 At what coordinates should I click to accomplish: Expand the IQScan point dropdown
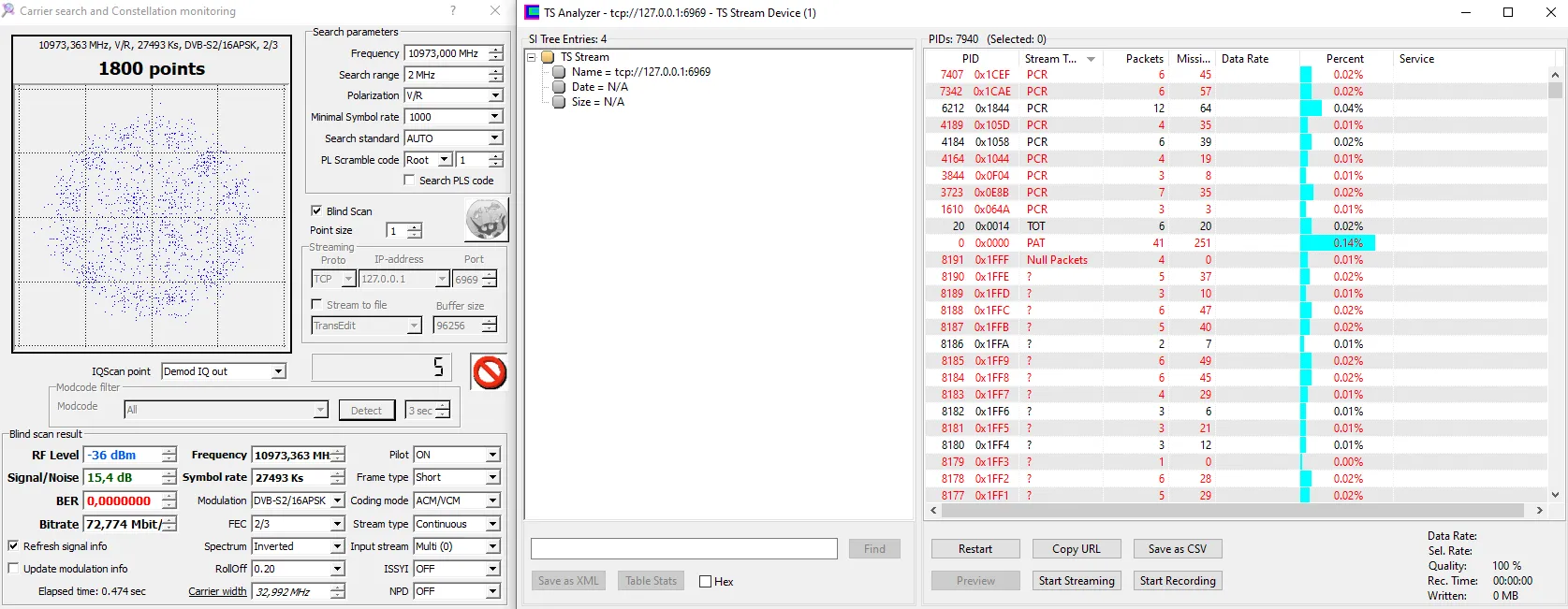[x=278, y=371]
